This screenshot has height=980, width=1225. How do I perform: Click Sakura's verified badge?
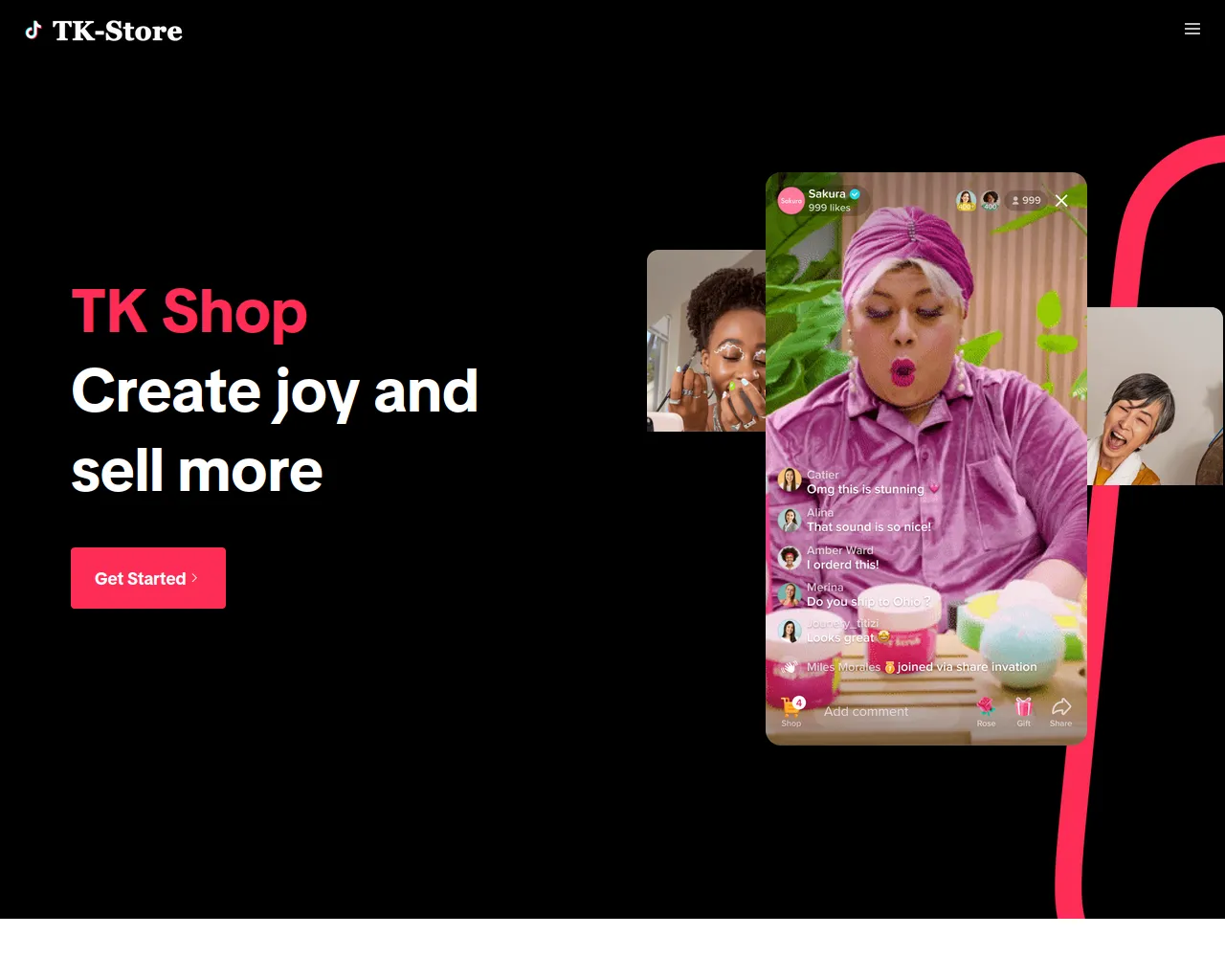coord(855,194)
